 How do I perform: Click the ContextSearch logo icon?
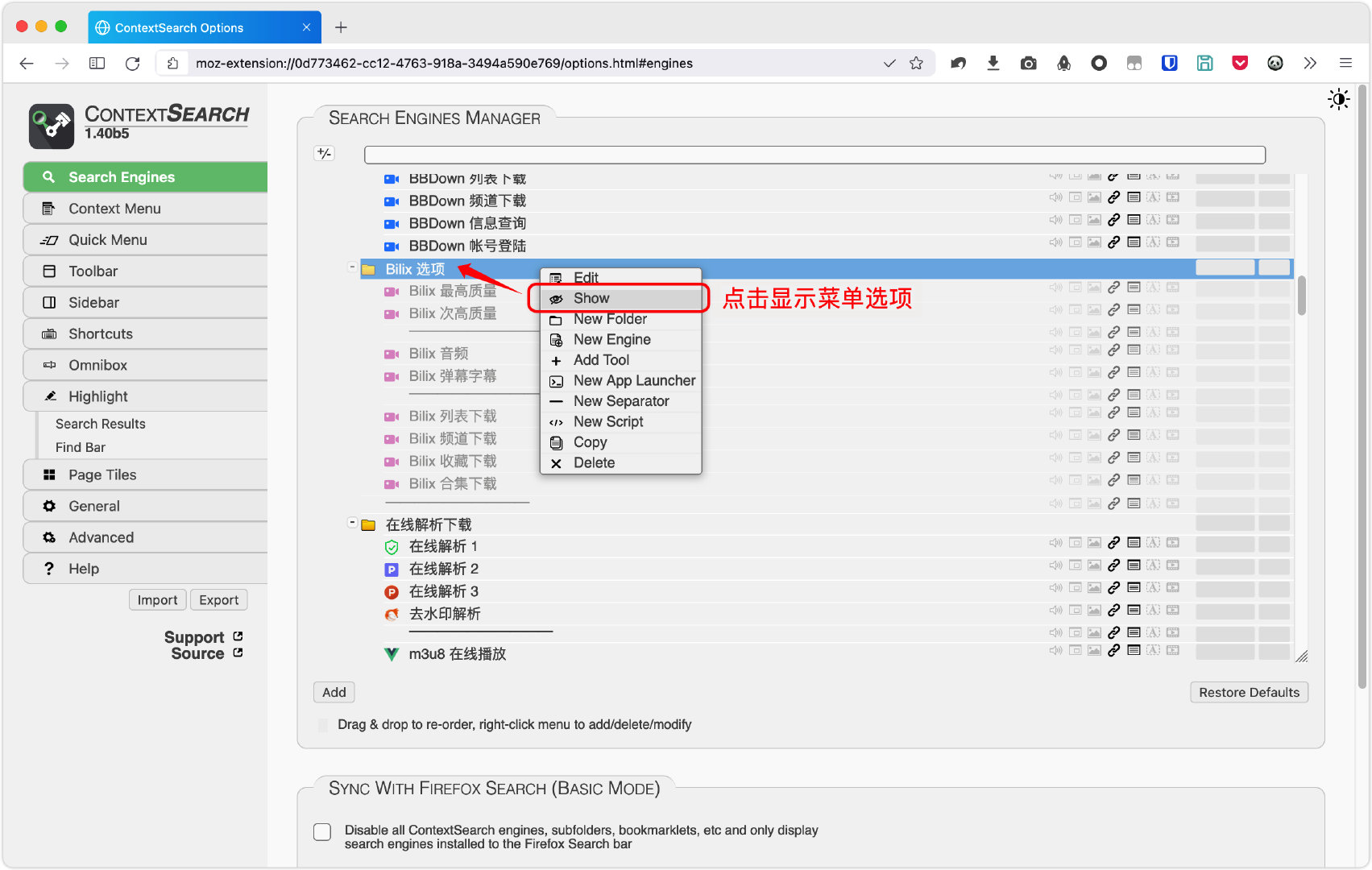tap(52, 126)
